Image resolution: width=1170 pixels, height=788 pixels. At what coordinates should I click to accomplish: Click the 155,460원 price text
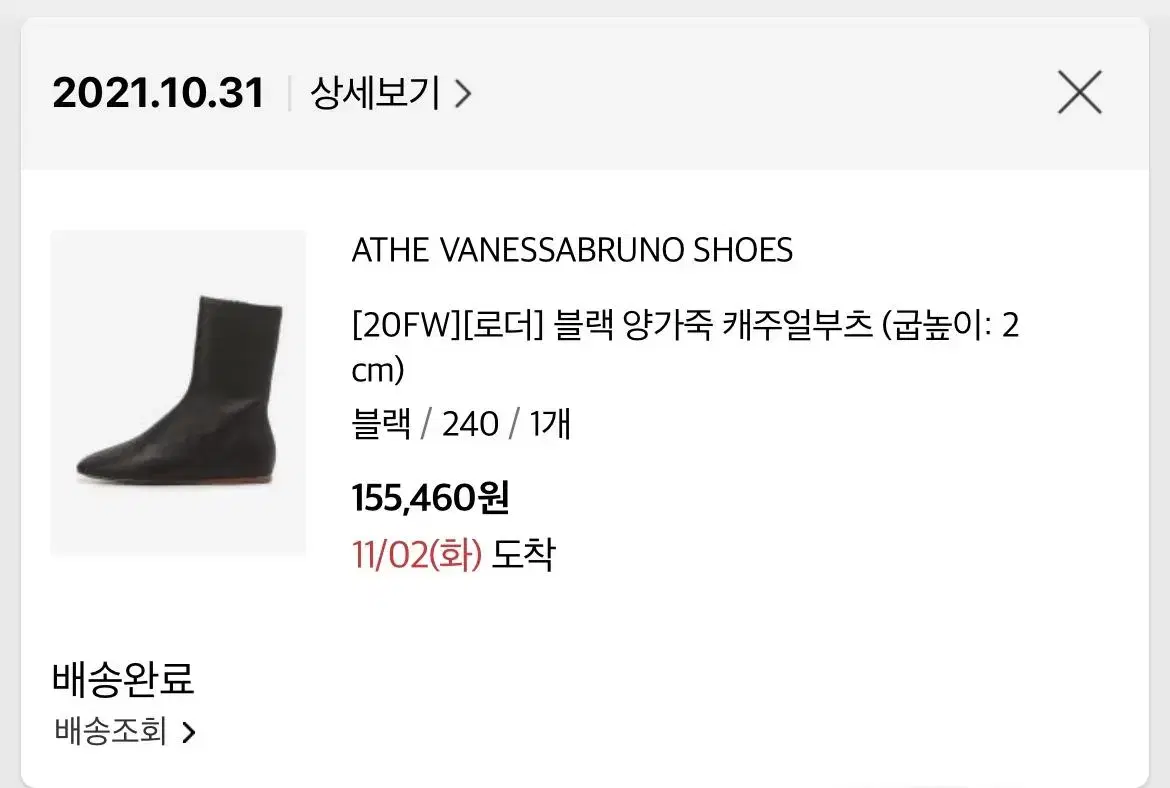point(431,498)
